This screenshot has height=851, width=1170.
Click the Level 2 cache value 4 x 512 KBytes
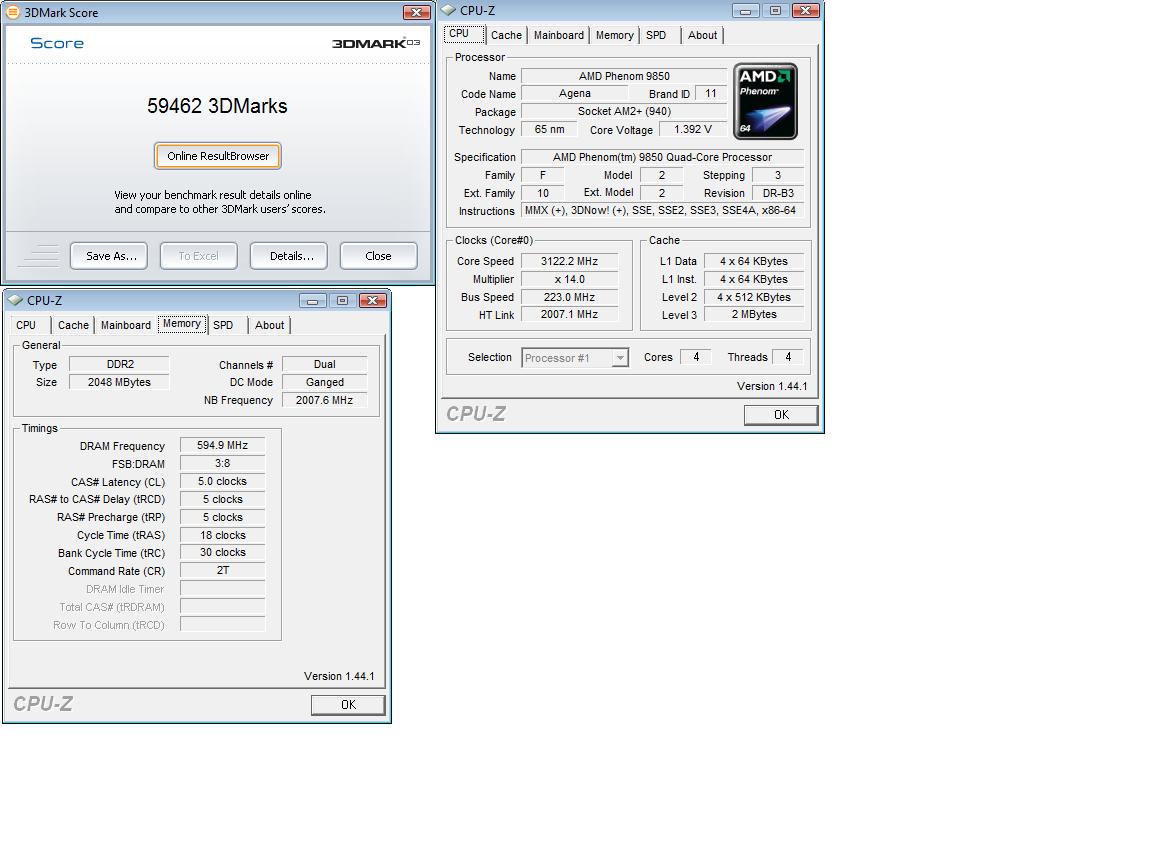[x=754, y=297]
